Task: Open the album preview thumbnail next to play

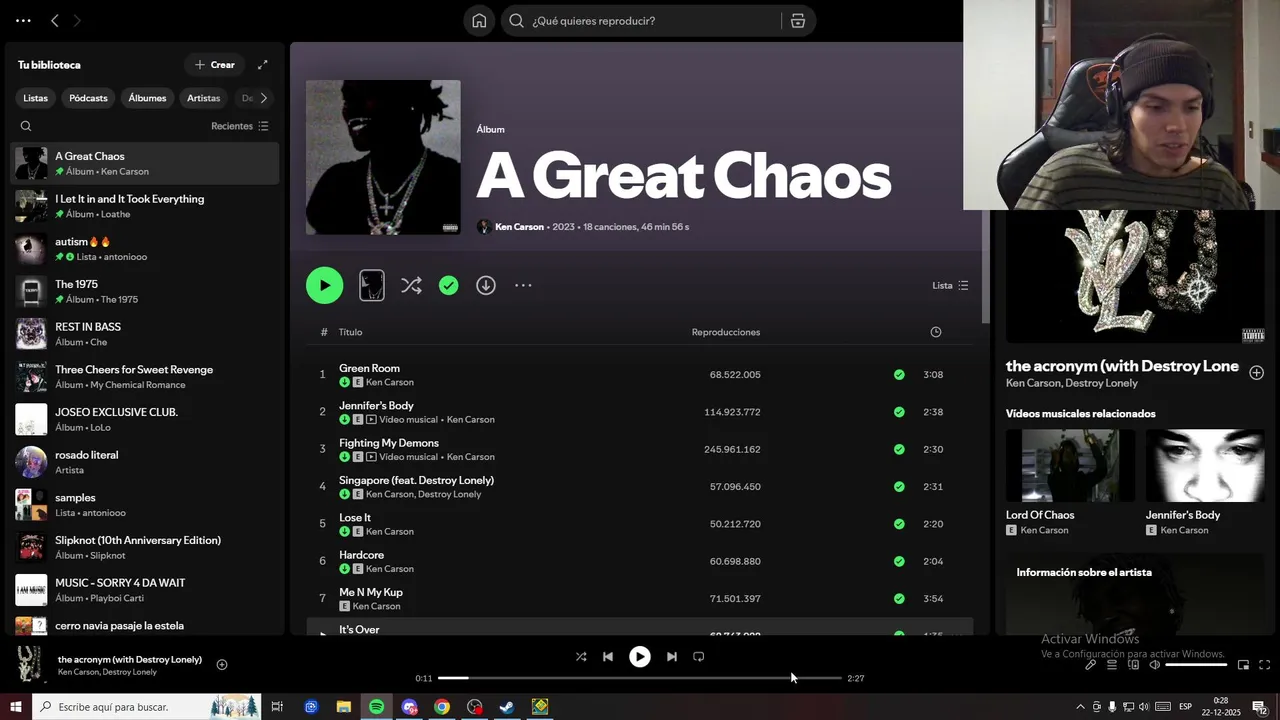Action: pos(371,285)
